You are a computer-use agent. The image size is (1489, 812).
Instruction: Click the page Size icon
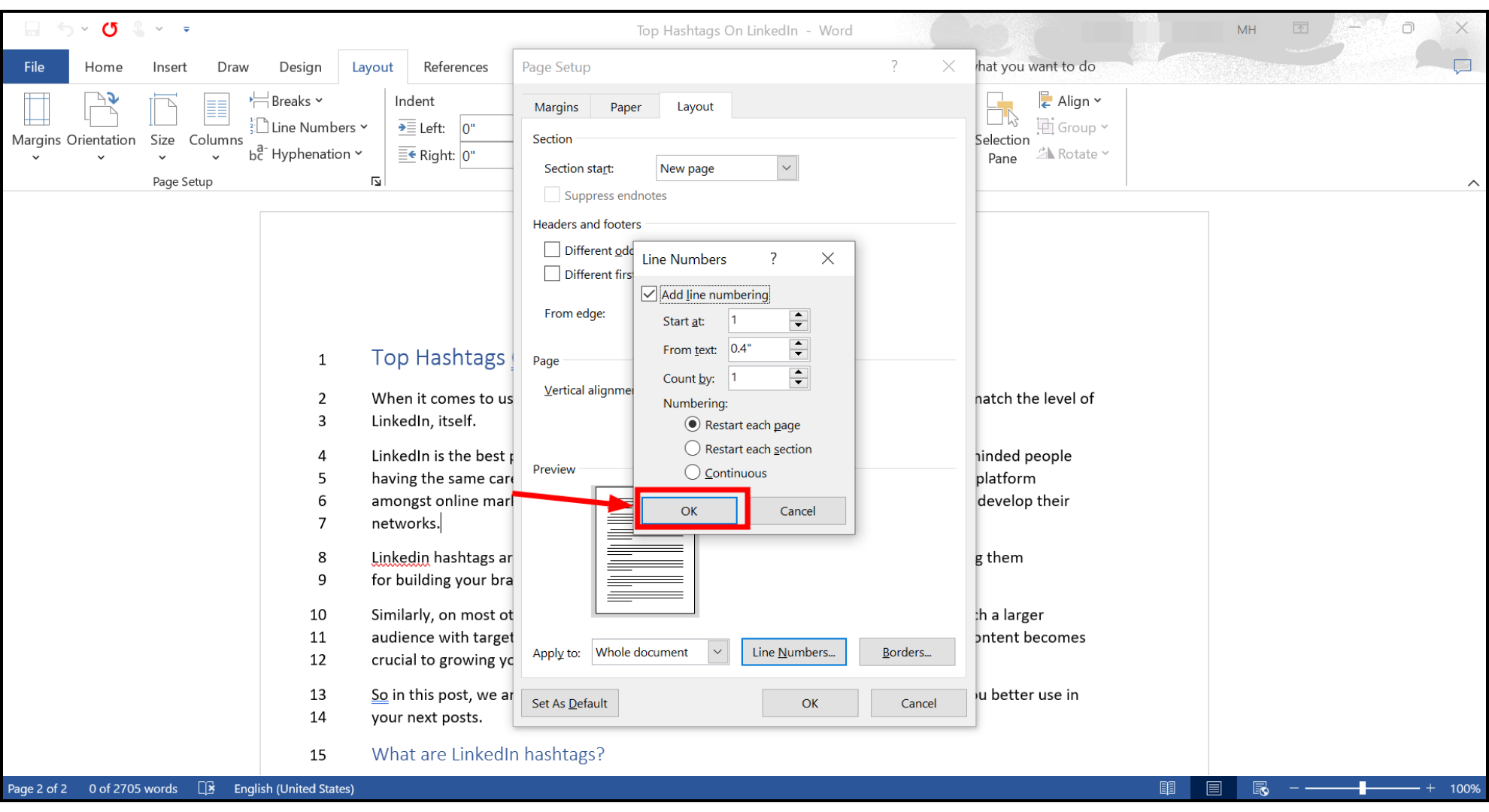(x=162, y=111)
